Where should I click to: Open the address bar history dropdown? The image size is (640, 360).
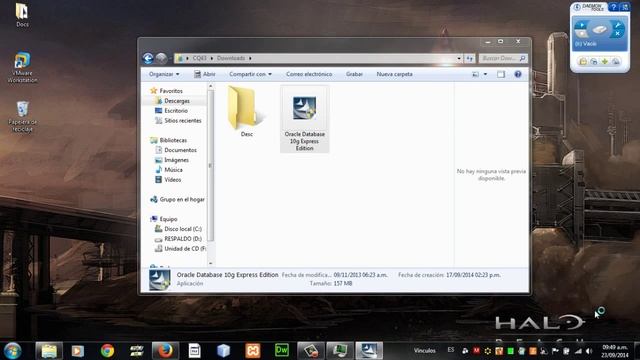pos(459,58)
